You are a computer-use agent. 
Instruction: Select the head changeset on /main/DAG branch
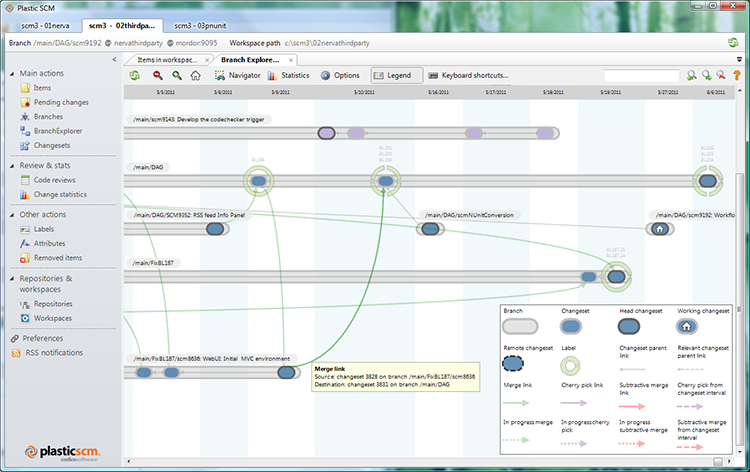pyautogui.click(x=708, y=181)
